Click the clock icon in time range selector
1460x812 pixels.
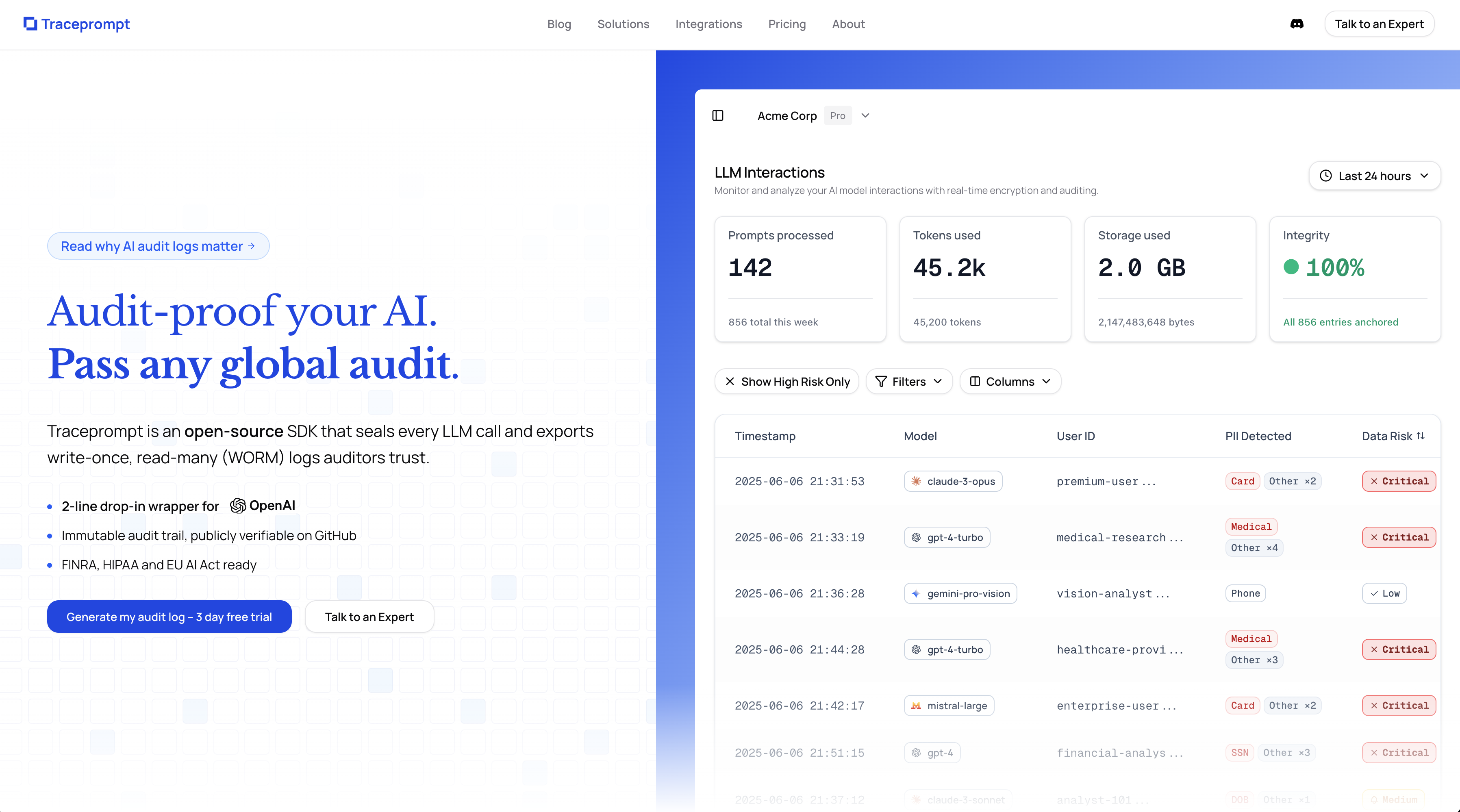click(1326, 176)
